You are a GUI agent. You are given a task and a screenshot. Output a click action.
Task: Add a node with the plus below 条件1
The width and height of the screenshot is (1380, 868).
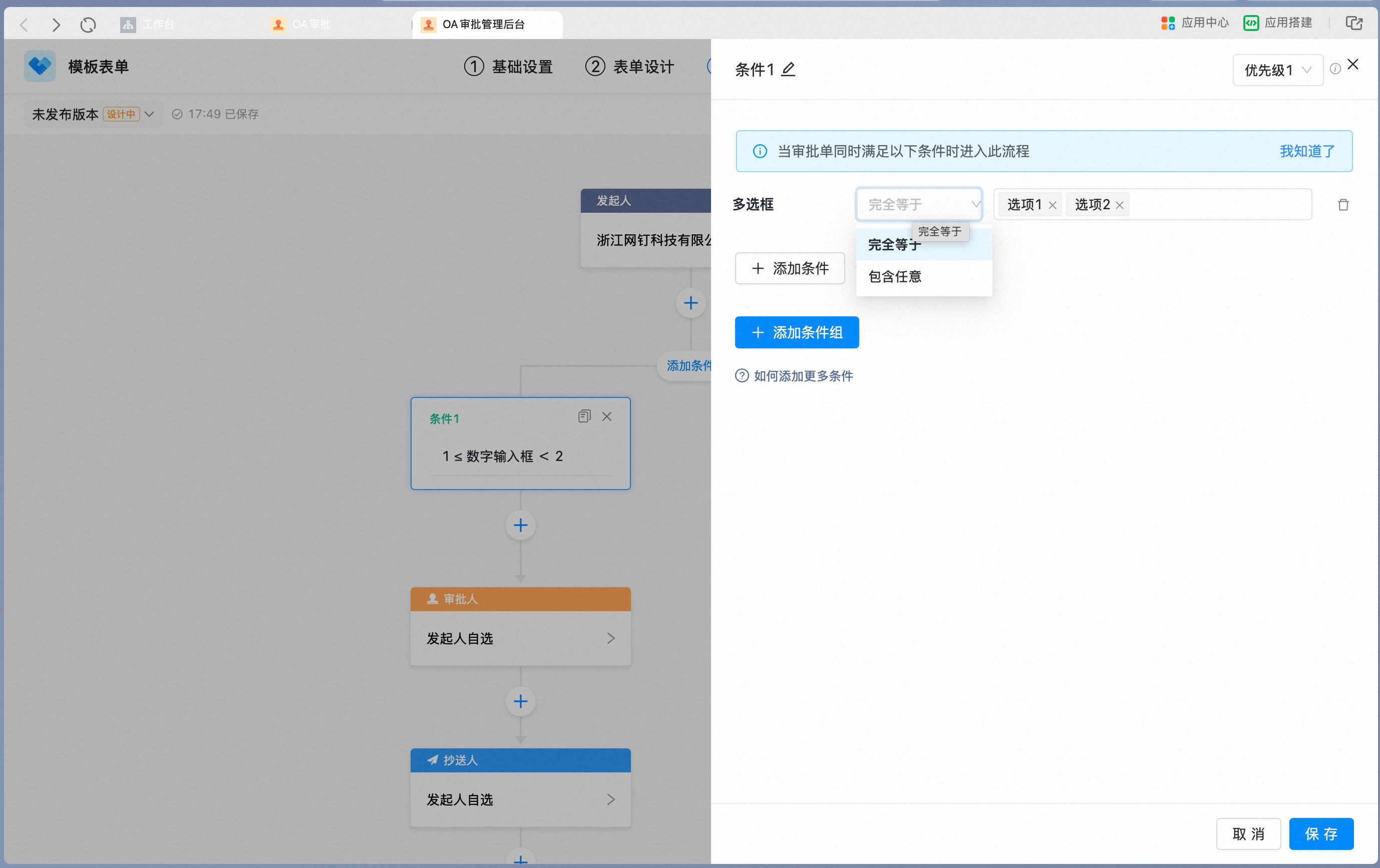point(520,525)
